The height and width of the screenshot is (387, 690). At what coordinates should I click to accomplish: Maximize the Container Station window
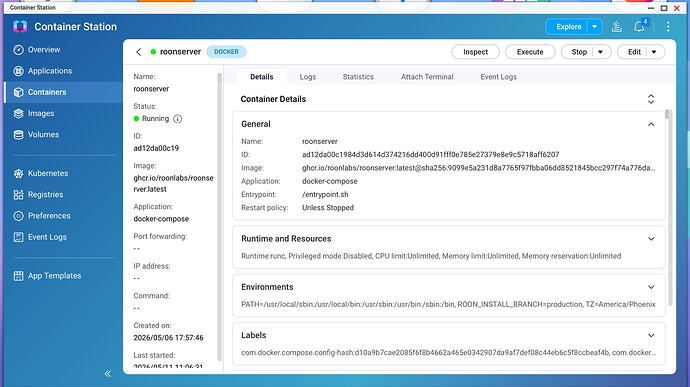click(x=664, y=8)
